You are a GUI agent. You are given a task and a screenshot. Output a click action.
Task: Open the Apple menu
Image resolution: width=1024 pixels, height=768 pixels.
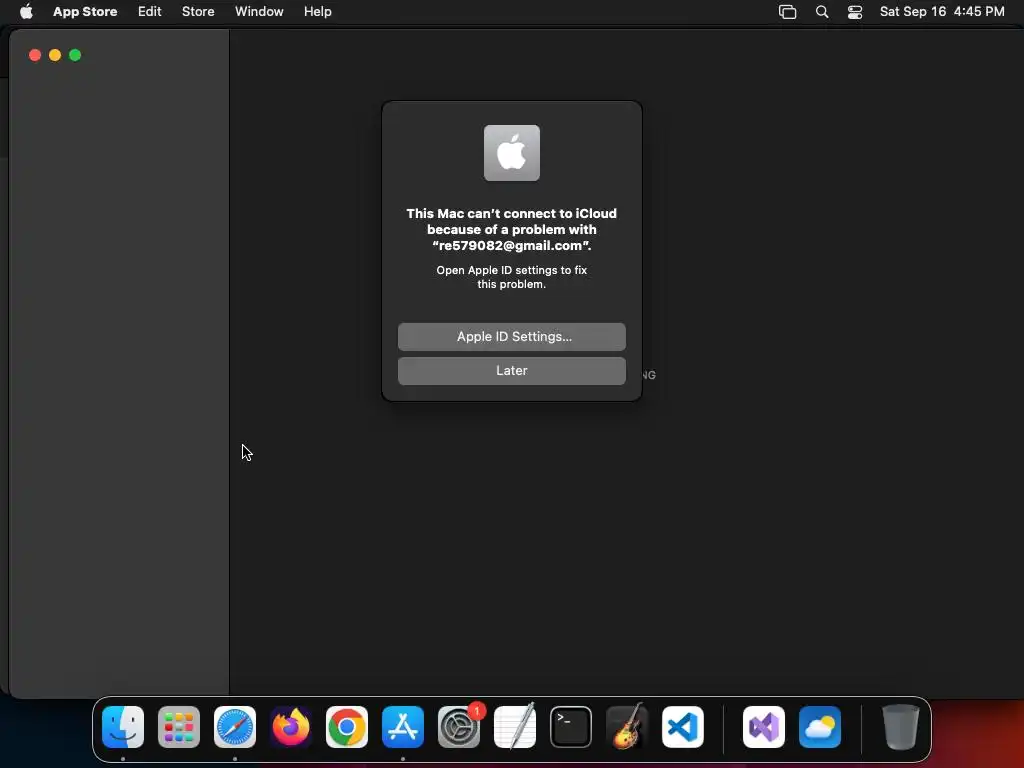tap(26, 12)
